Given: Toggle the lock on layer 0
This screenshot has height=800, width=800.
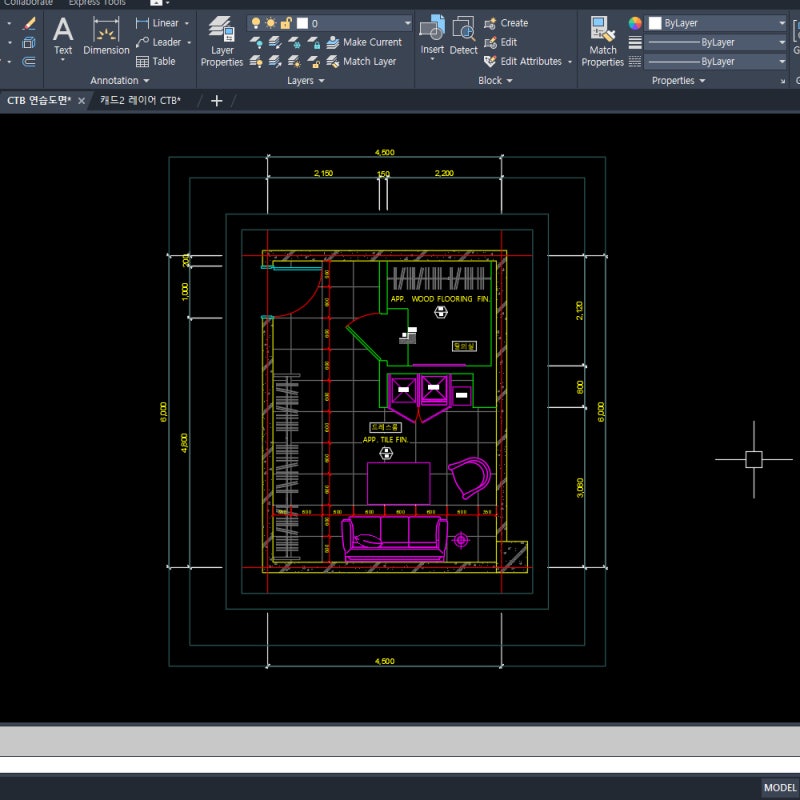Looking at the screenshot, I should pos(286,23).
